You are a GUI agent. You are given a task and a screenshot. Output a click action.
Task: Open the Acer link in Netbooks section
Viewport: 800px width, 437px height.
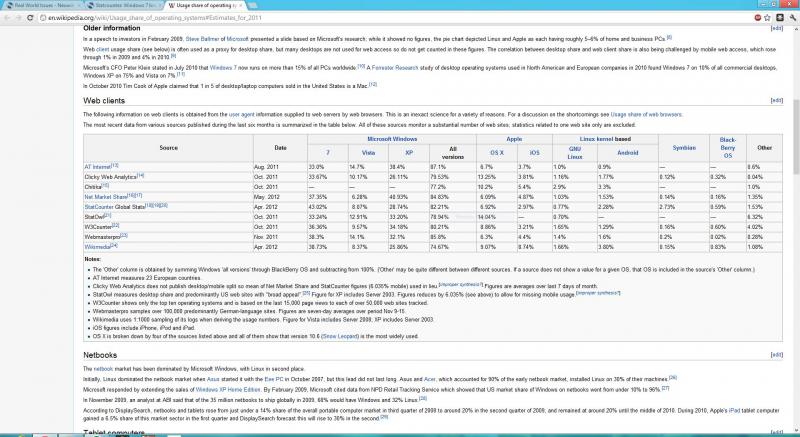tap(430, 379)
